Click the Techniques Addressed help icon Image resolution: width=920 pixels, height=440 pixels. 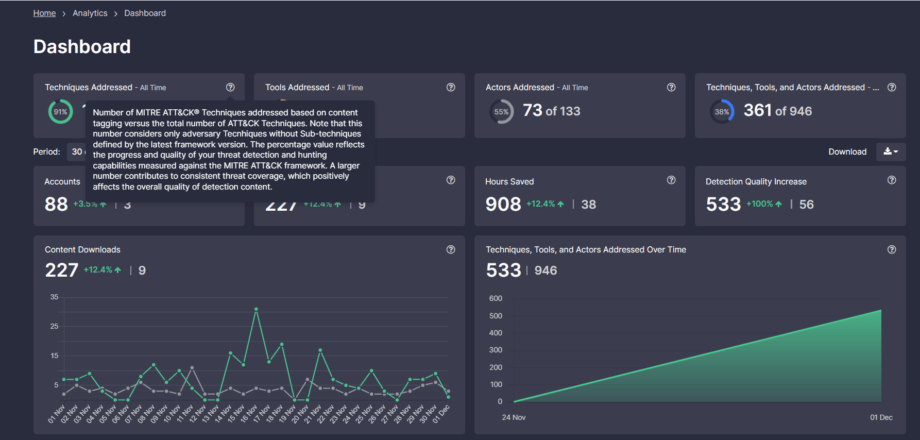(230, 87)
